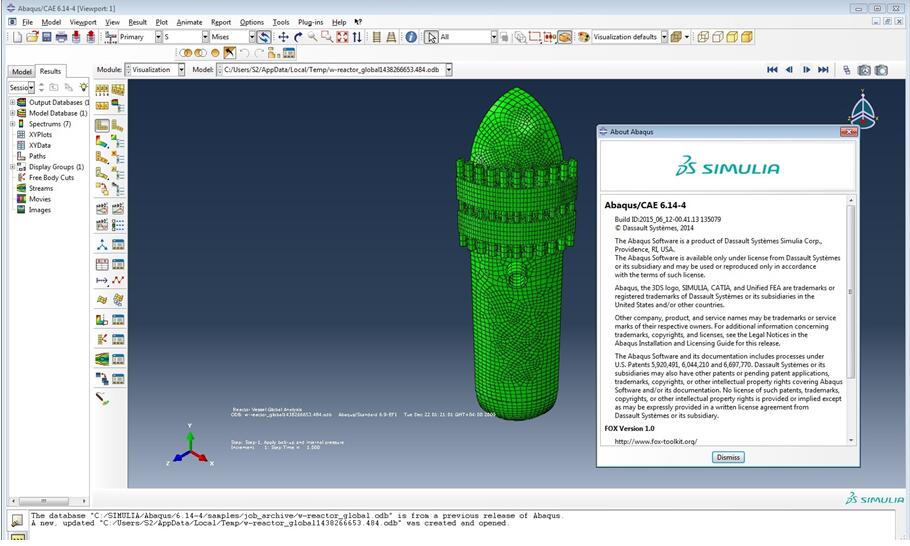
Task: Select XYPlots in results tree
Action: pyautogui.click(x=40, y=135)
